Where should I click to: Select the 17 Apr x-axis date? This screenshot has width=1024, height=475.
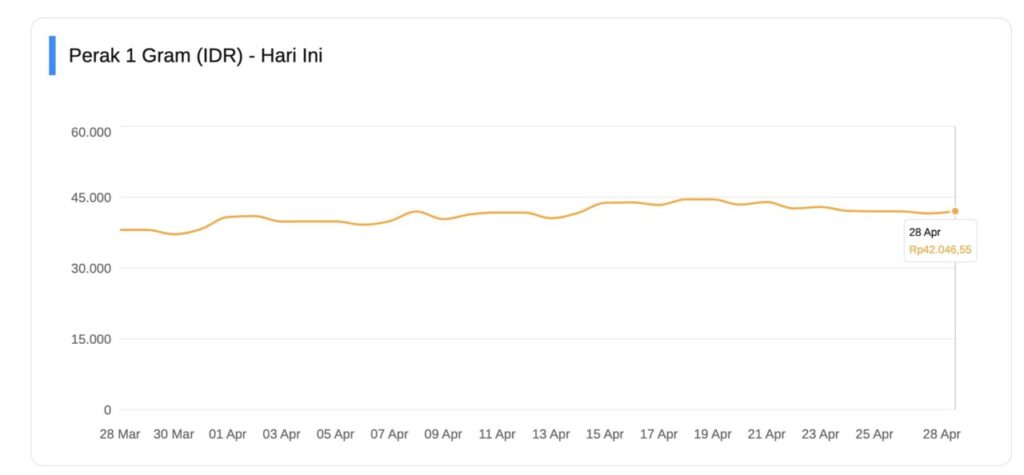(659, 434)
